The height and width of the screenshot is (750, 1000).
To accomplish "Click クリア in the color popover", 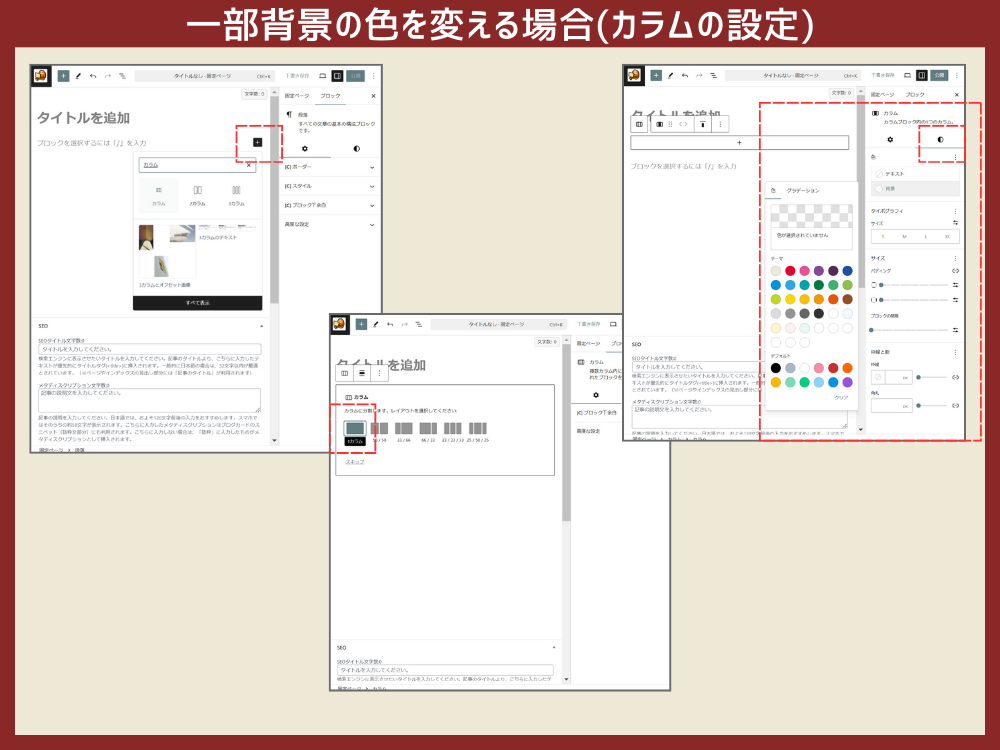I will (x=841, y=397).
